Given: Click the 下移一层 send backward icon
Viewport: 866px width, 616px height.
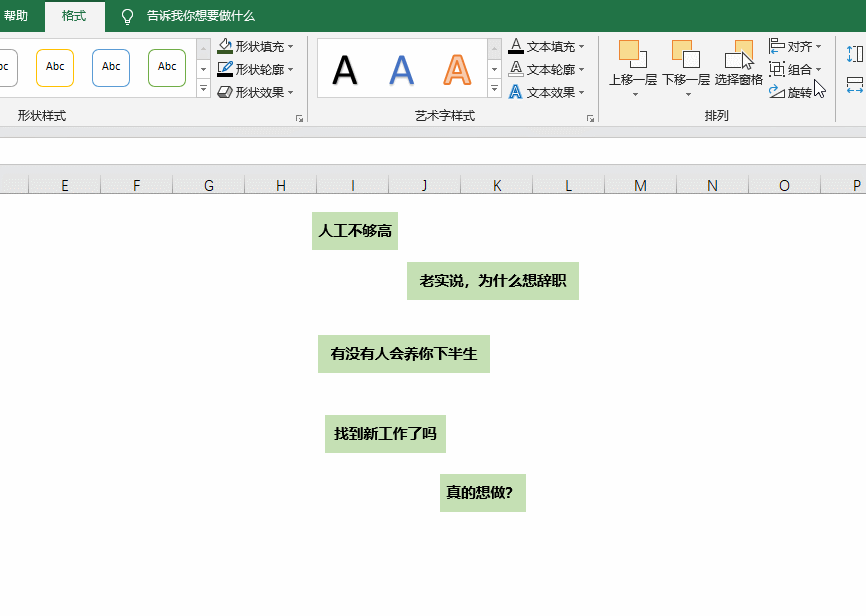Looking at the screenshot, I should click(x=686, y=54).
